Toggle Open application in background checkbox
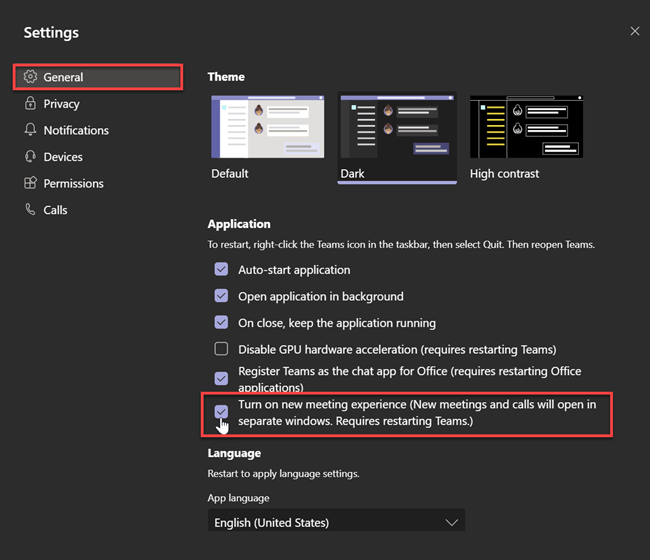The height and width of the screenshot is (560, 650). click(221, 296)
